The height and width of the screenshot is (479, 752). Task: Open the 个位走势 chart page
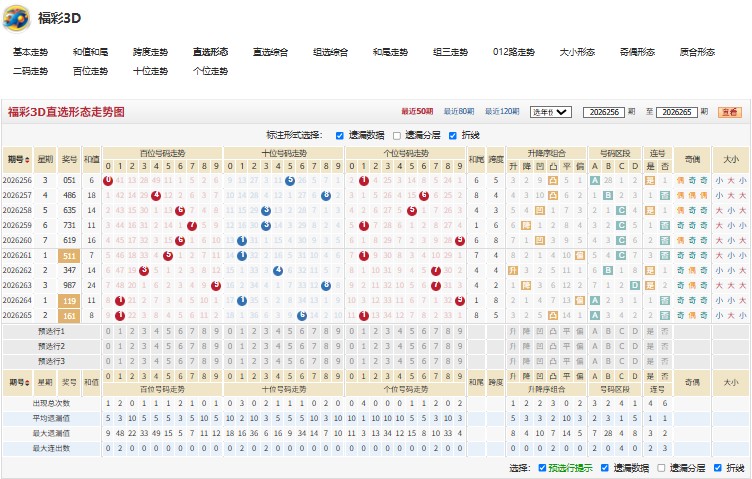210,71
